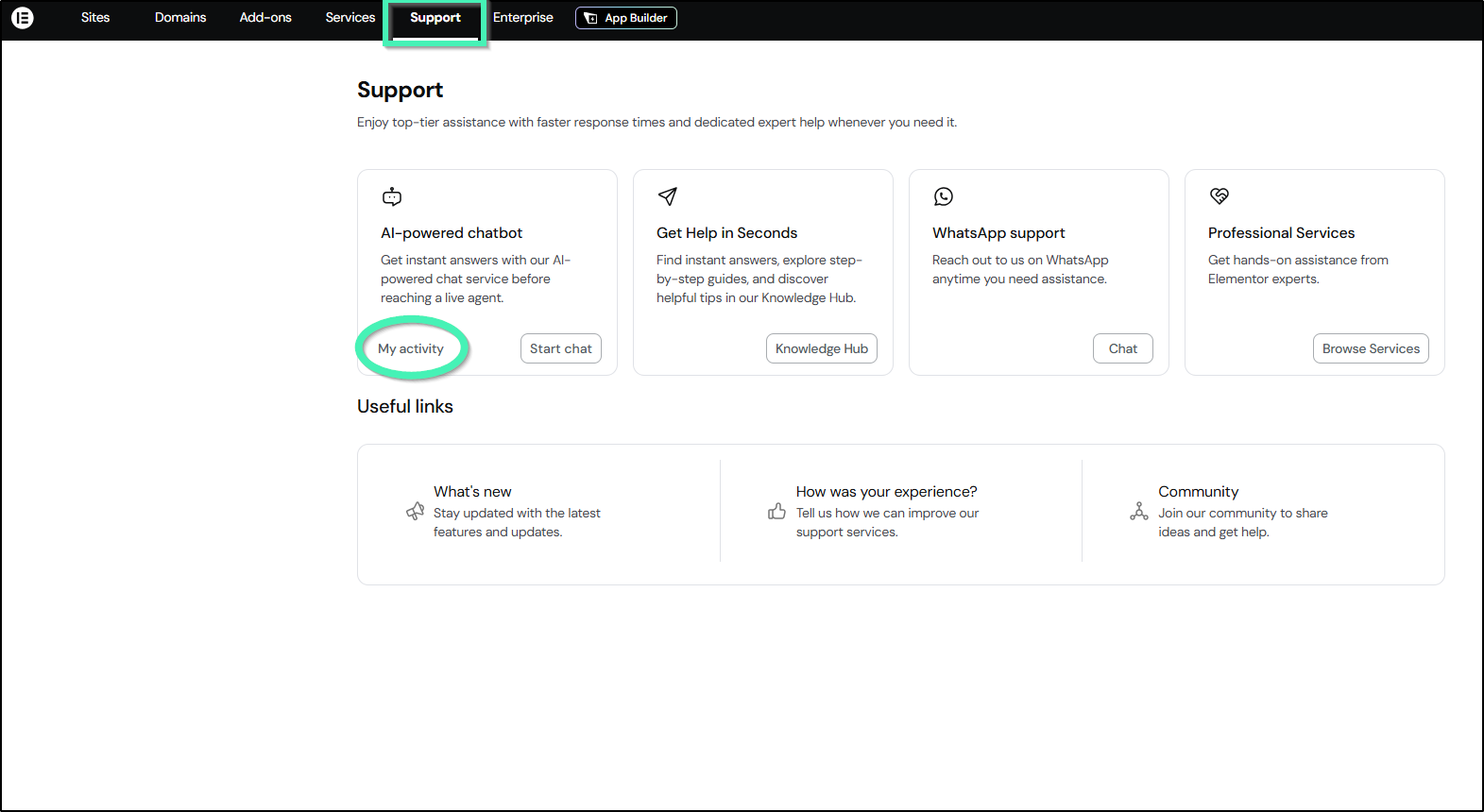1484x812 pixels.
Task: Click the AI-powered chatbot card title
Action: point(452,233)
